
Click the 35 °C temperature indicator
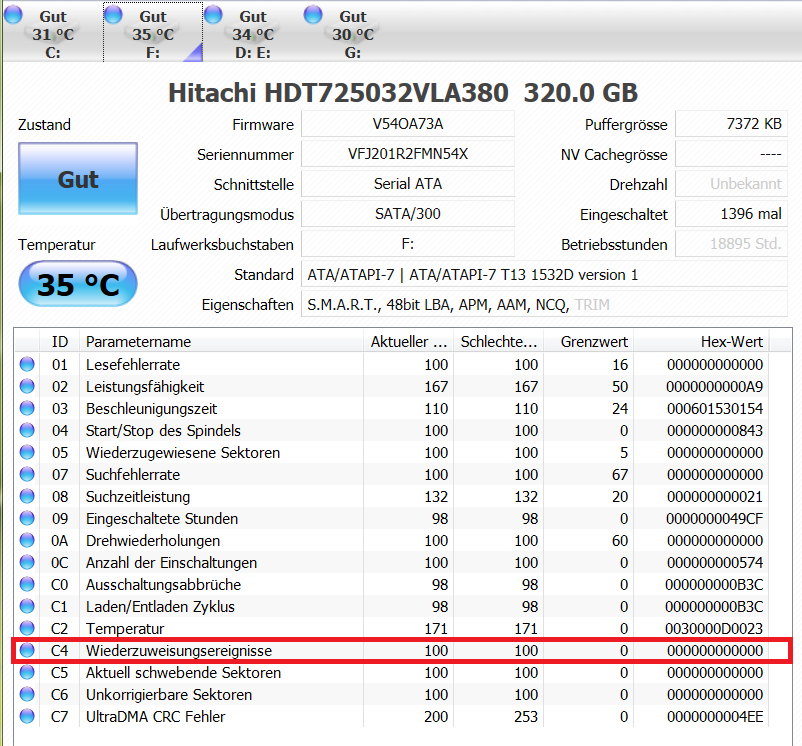tap(78, 284)
